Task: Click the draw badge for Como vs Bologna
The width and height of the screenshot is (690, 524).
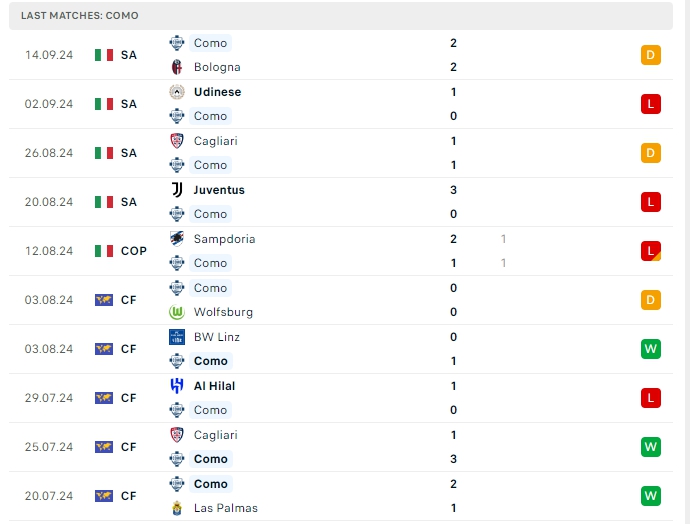Action: (x=650, y=55)
